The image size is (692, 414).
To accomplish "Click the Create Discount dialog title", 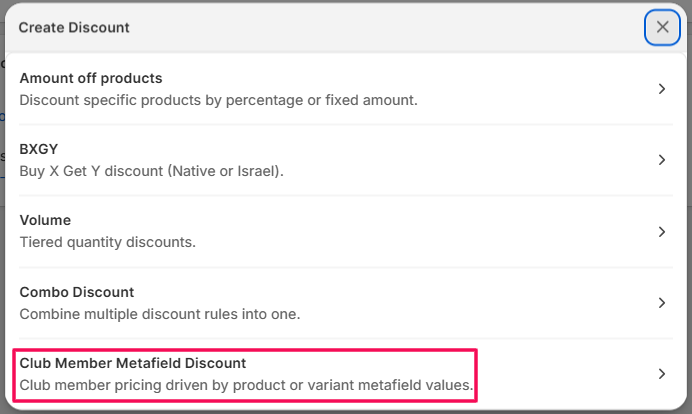I will 74,27.
